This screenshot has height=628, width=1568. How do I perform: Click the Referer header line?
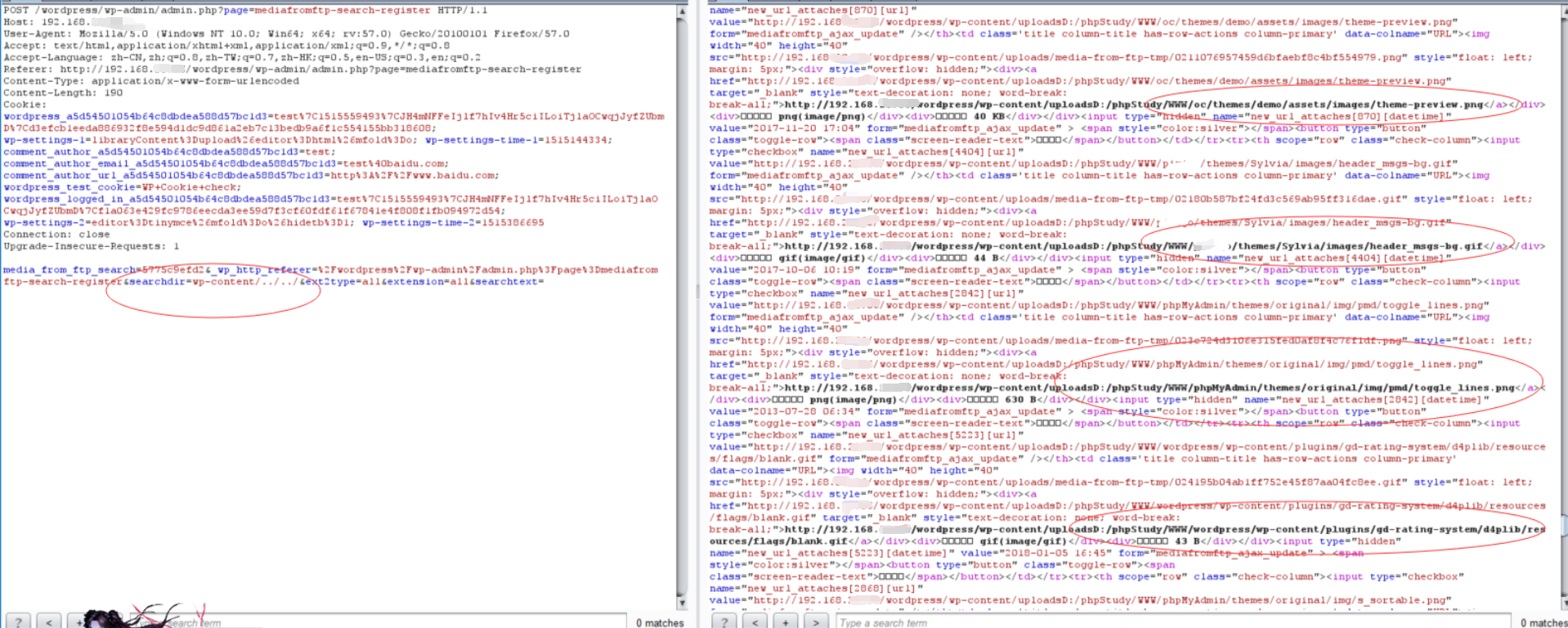point(292,70)
